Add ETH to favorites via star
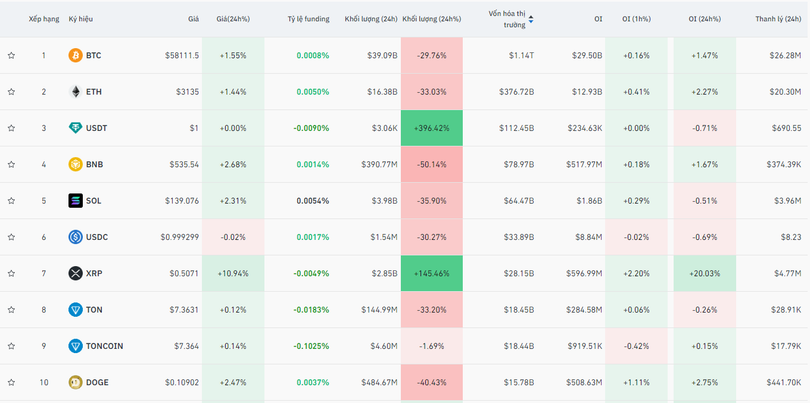This screenshot has width=810, height=403. (11, 92)
